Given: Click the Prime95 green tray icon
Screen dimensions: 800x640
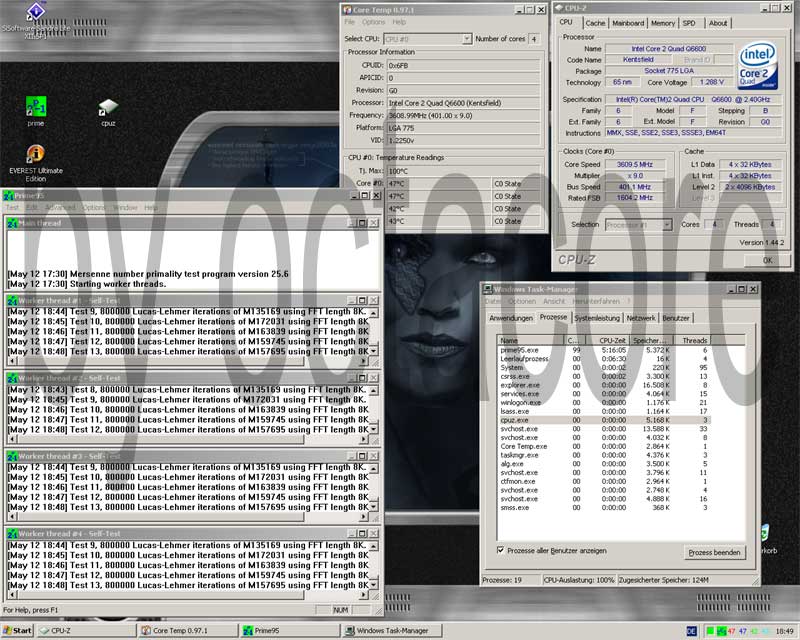Looking at the screenshot, I should 721,631.
